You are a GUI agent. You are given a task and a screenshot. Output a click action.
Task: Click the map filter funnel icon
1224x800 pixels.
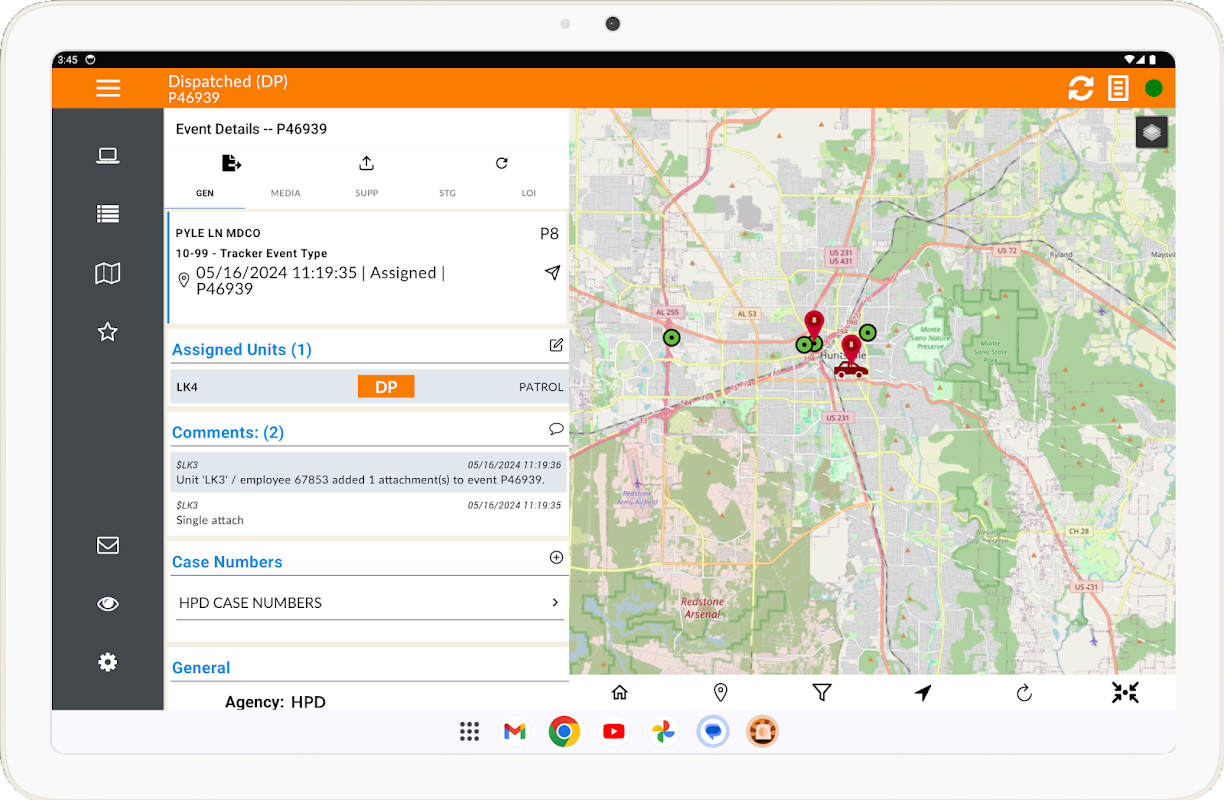(822, 692)
